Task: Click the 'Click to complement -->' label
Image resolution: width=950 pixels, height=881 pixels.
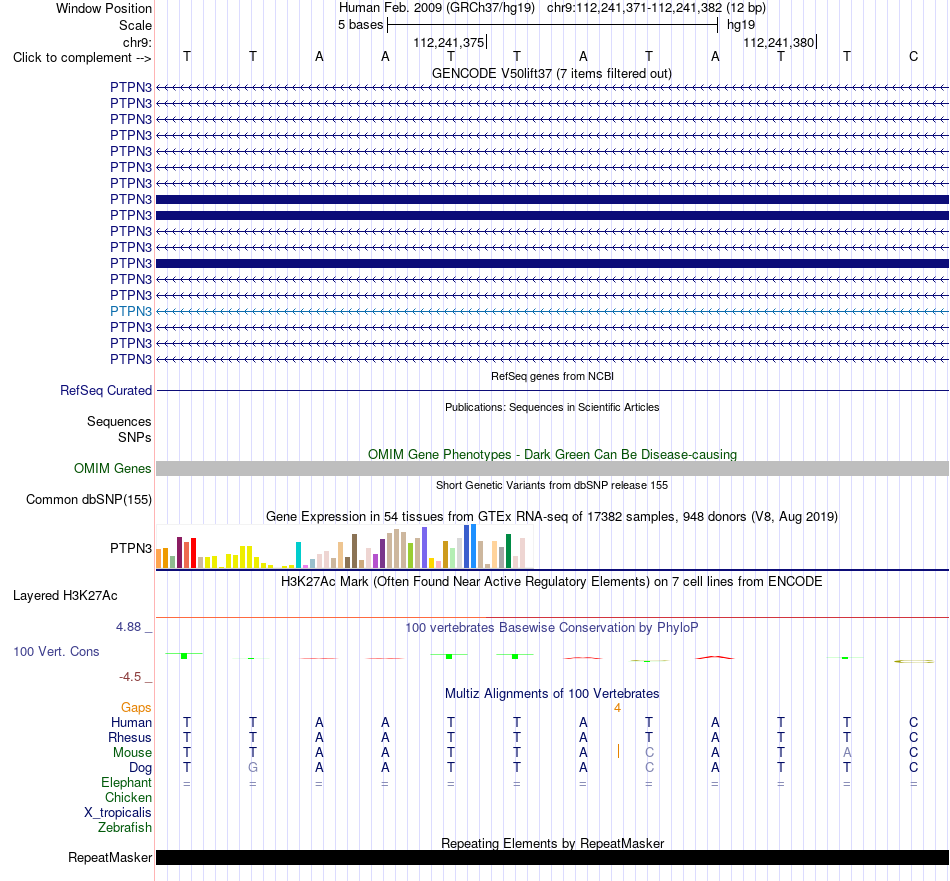Action: 82,58
